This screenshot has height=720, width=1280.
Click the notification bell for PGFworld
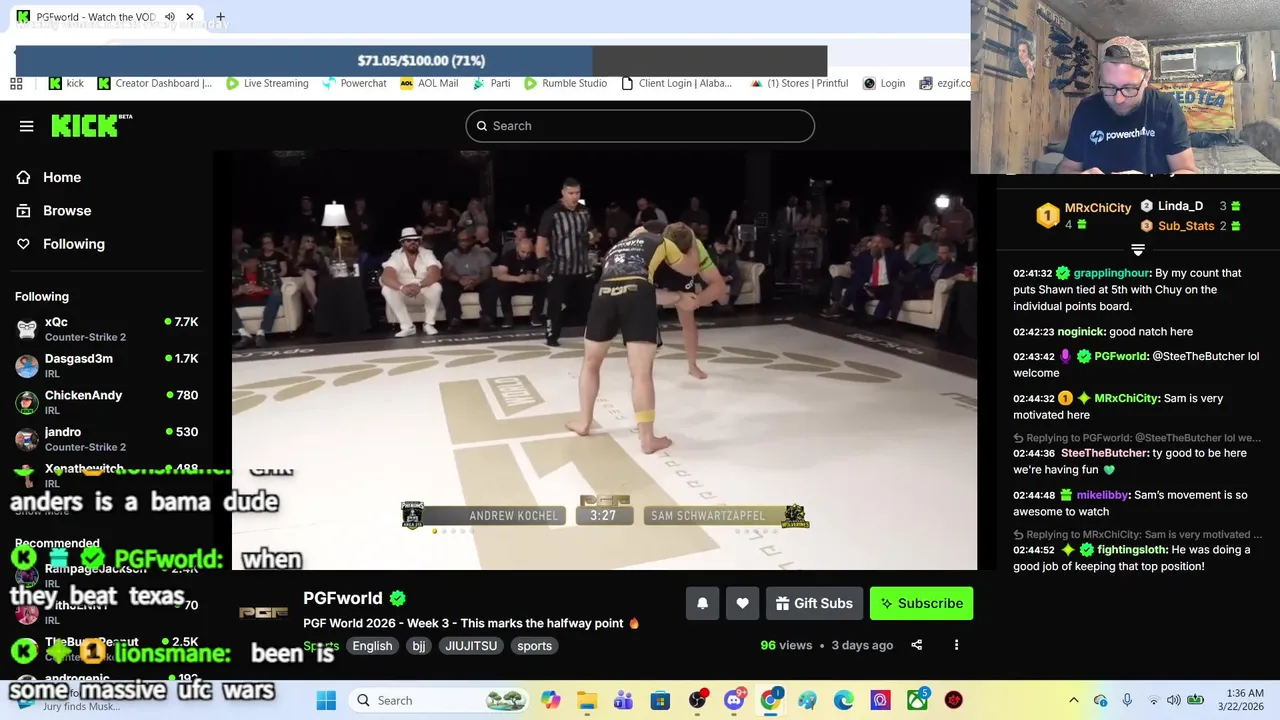702,603
